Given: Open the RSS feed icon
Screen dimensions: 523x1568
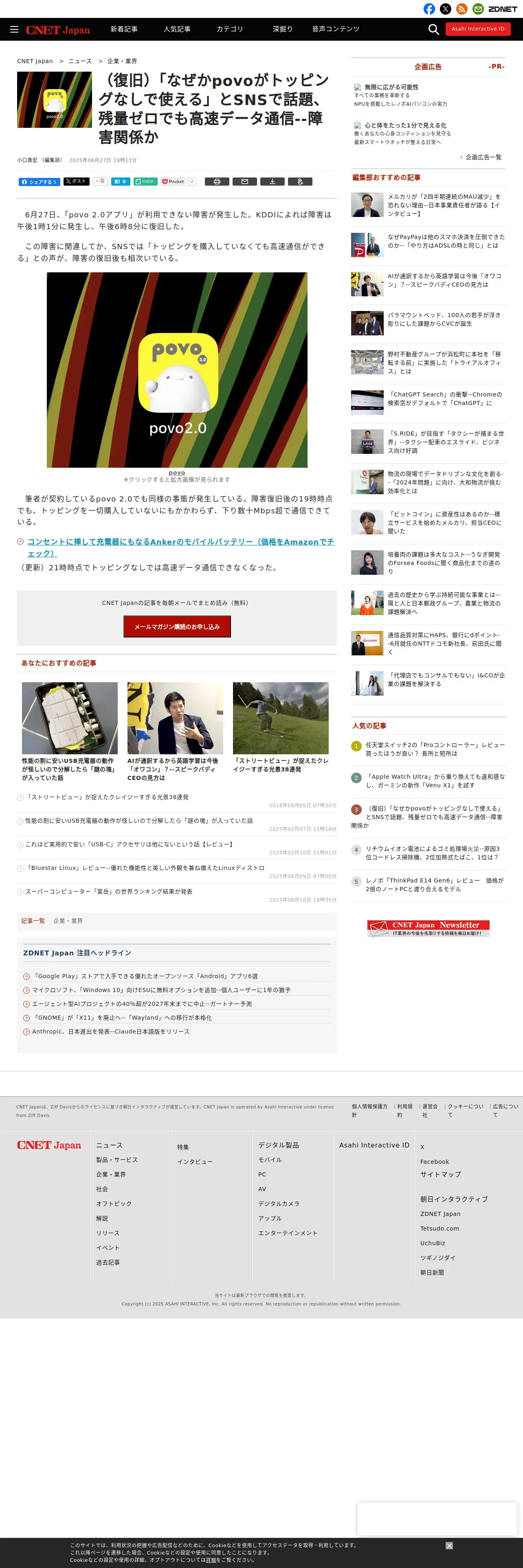Looking at the screenshot, I should pos(462,9).
